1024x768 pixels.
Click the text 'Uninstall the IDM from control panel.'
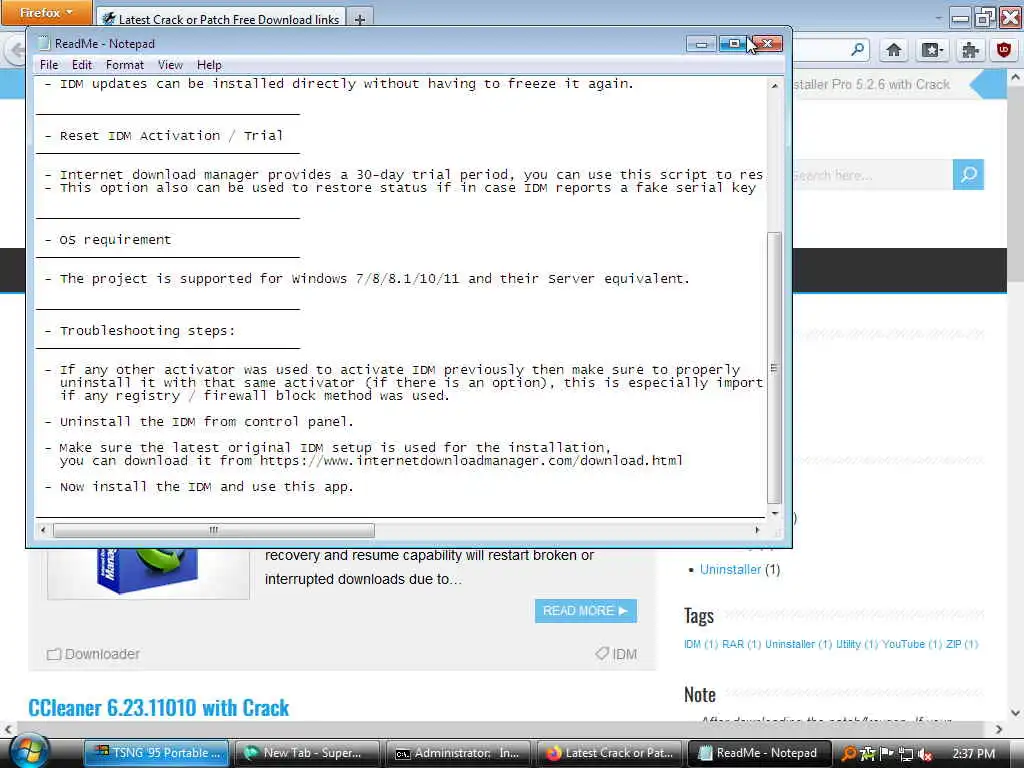coord(206,422)
